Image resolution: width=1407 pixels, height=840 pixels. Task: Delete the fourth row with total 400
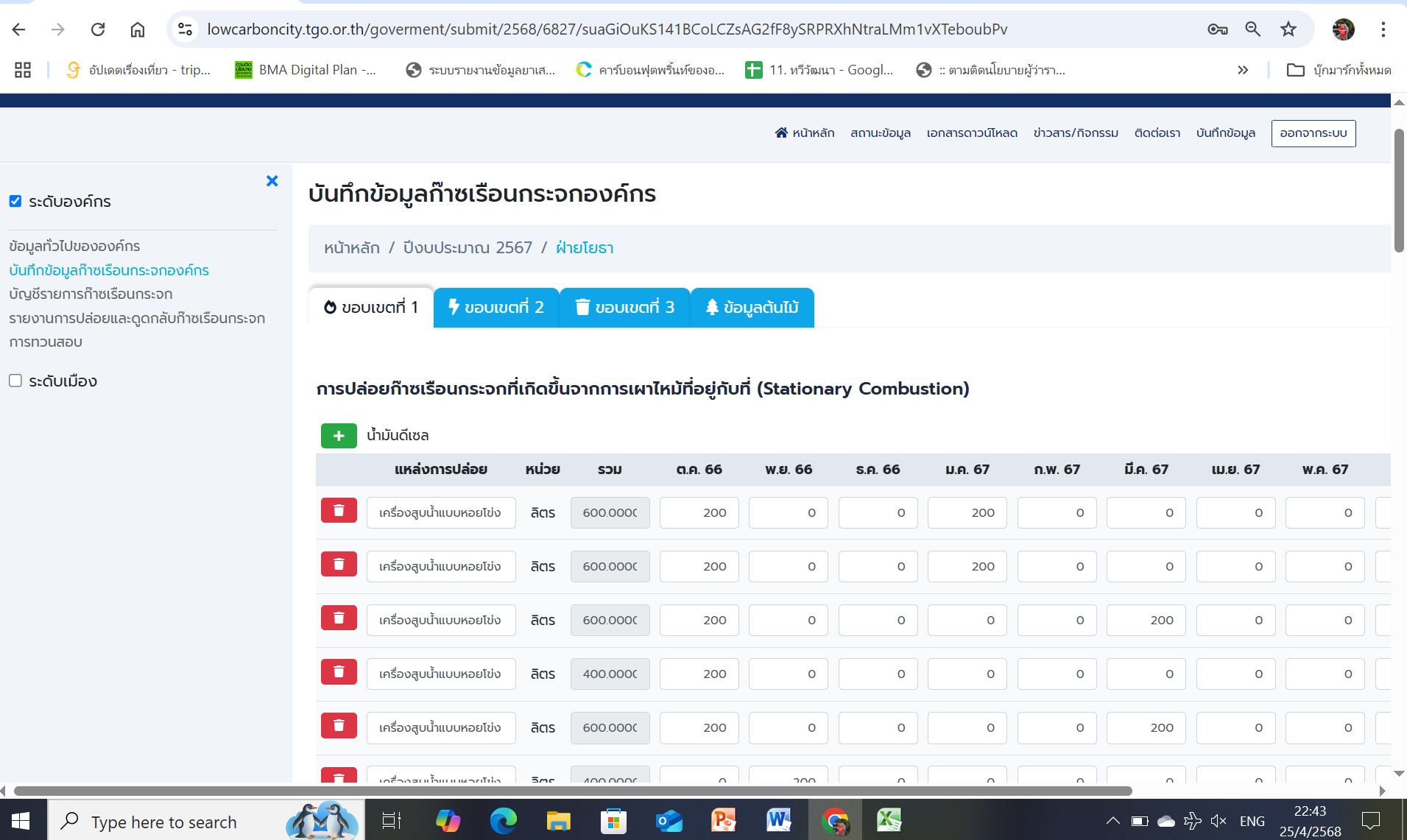pos(339,671)
